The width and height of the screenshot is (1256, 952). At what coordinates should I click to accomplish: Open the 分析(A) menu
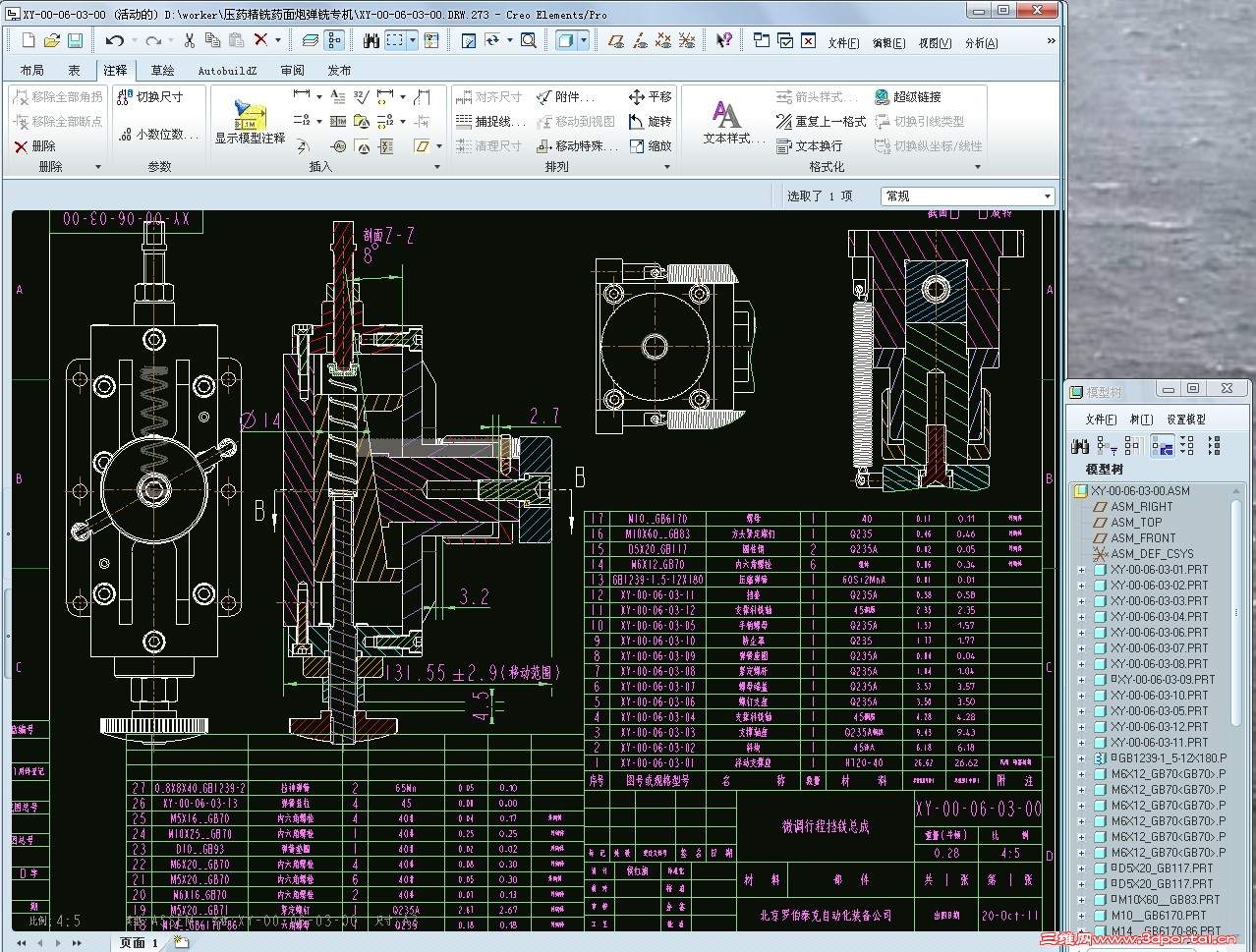pos(981,43)
